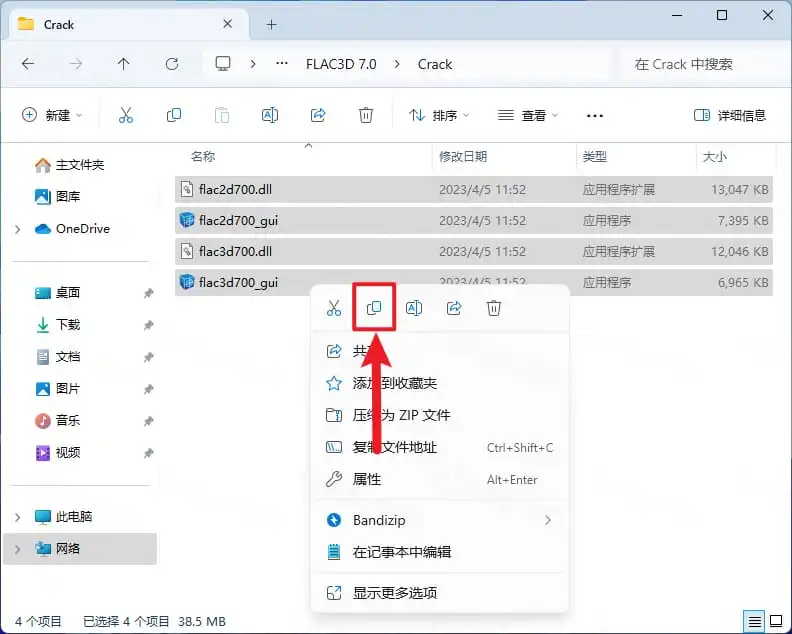Click the Cut scissors icon in the context menu
Screen dimensions: 792x634
334,308
